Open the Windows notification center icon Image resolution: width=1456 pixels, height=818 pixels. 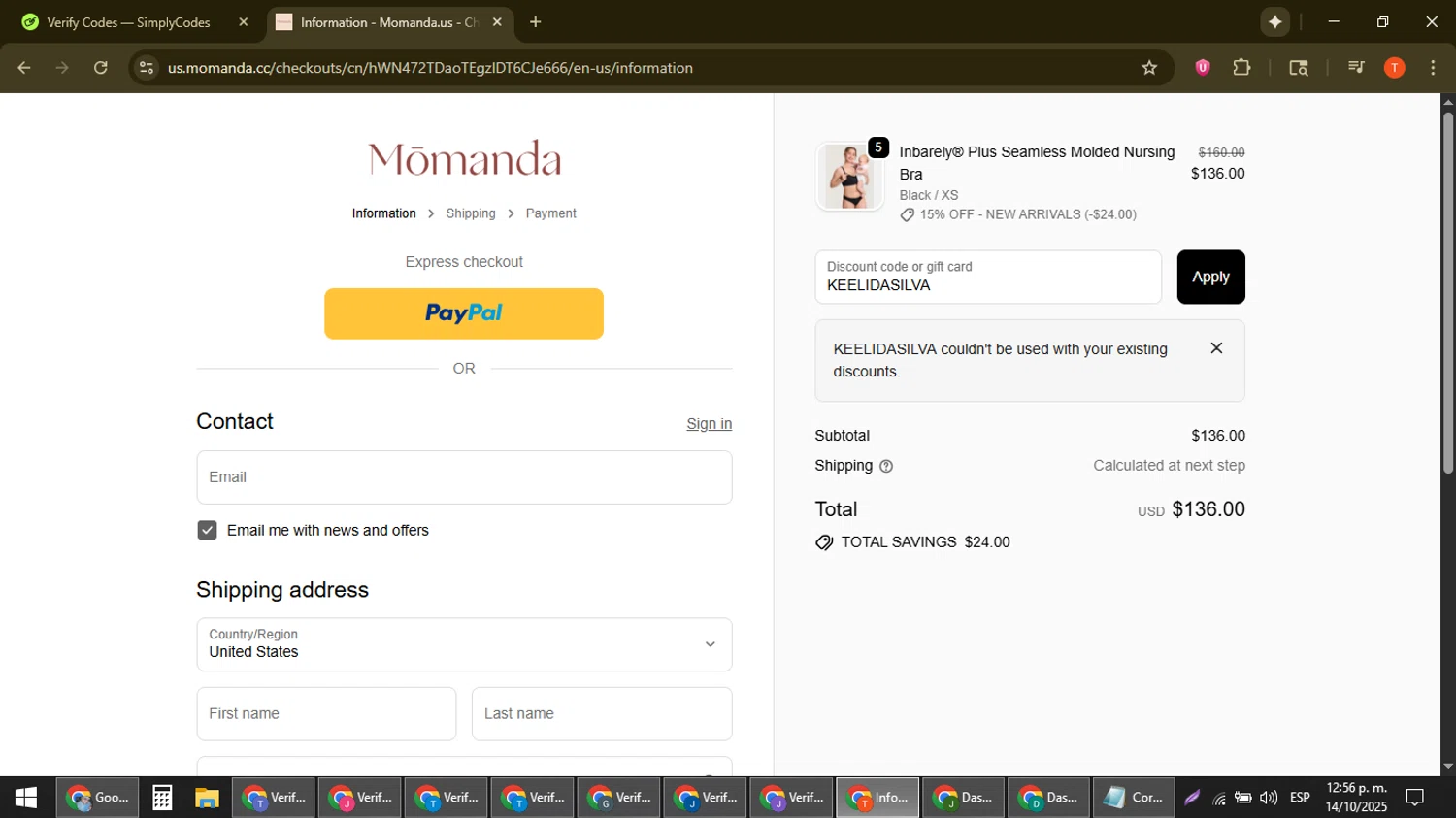[1415, 798]
